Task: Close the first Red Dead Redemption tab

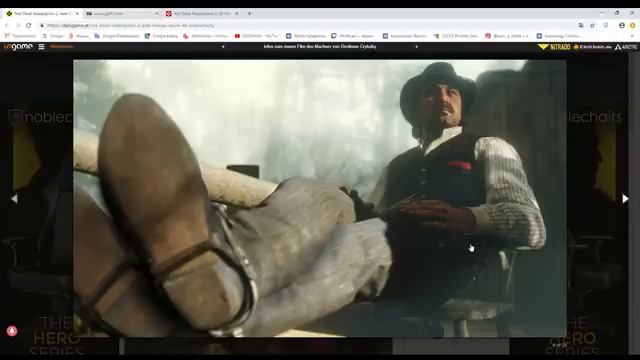Action: pos(77,13)
